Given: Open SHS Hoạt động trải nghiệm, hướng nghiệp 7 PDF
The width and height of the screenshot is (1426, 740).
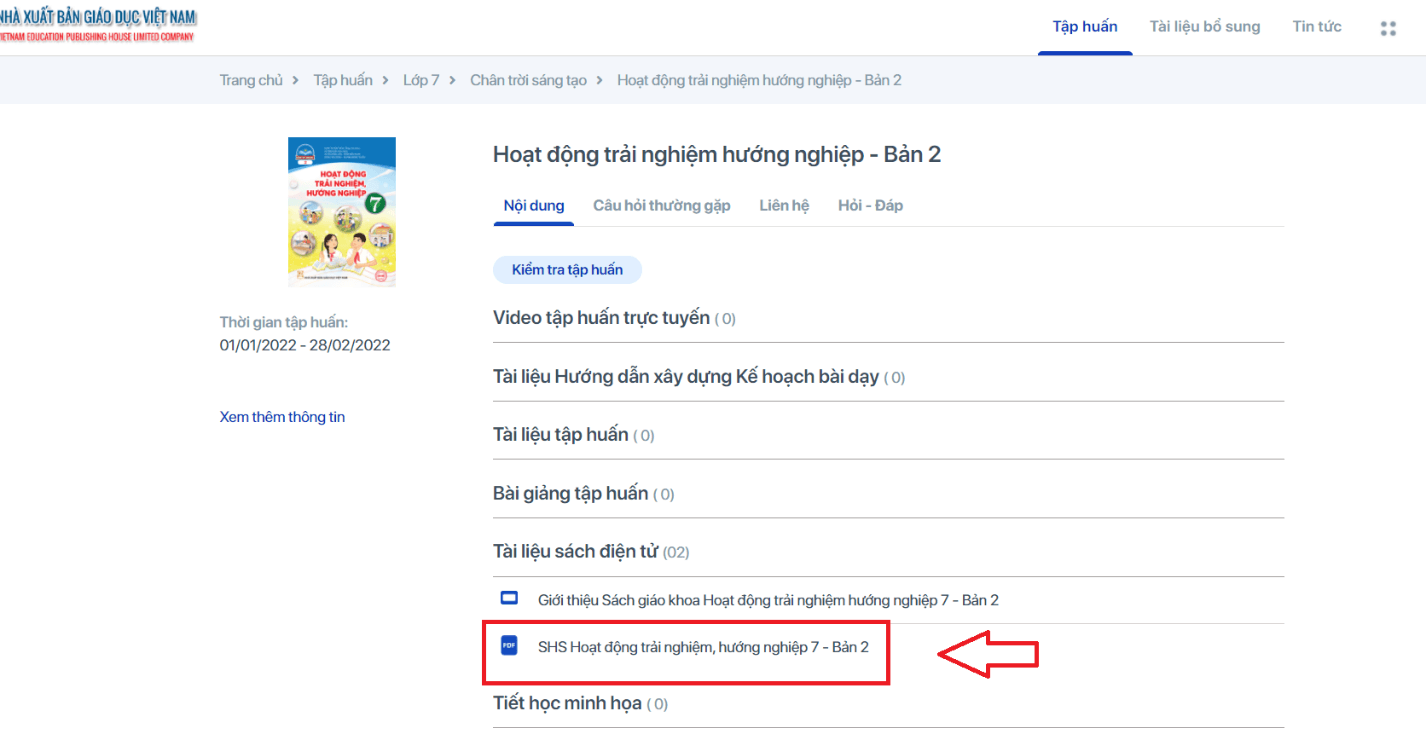Looking at the screenshot, I should point(703,647).
